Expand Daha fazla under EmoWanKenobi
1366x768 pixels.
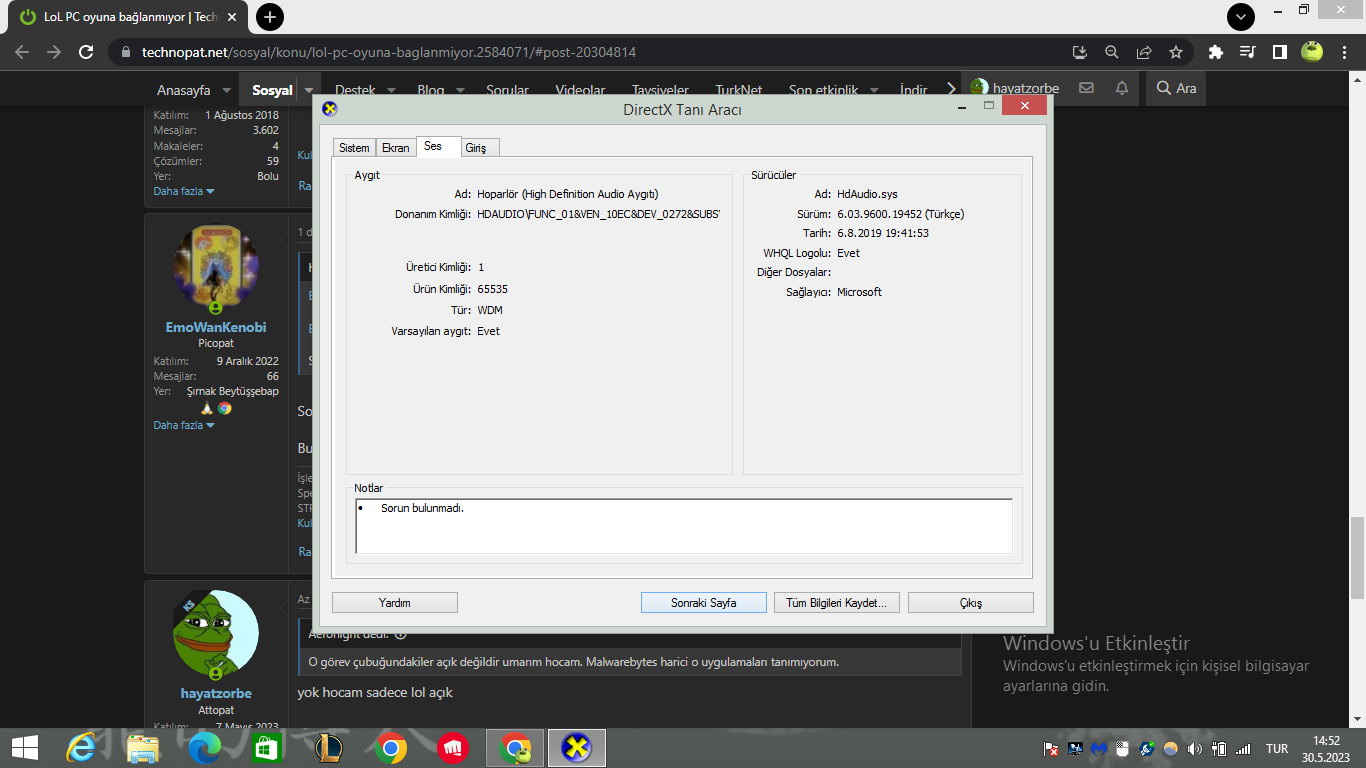click(x=184, y=425)
